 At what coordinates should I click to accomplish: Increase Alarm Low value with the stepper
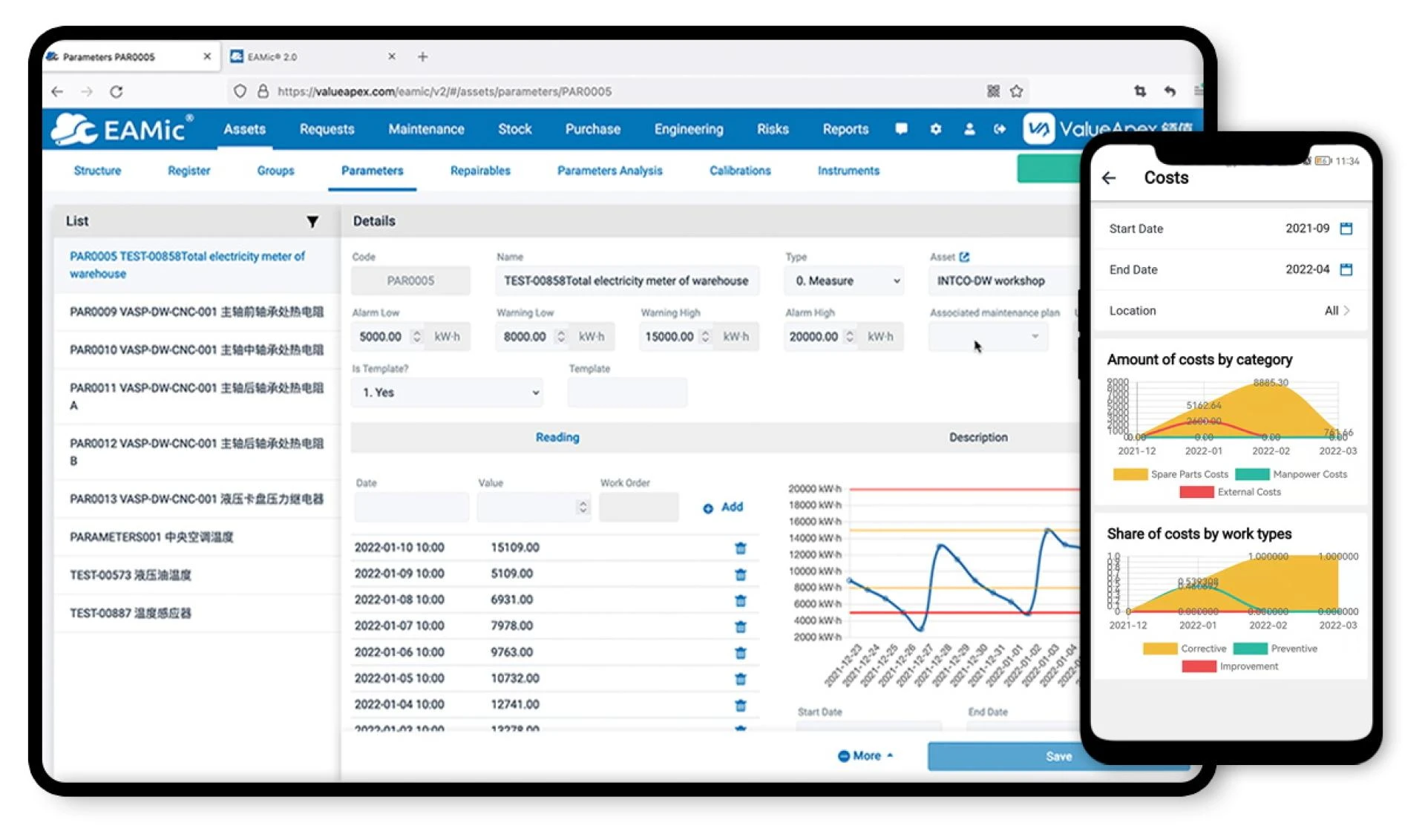416,332
